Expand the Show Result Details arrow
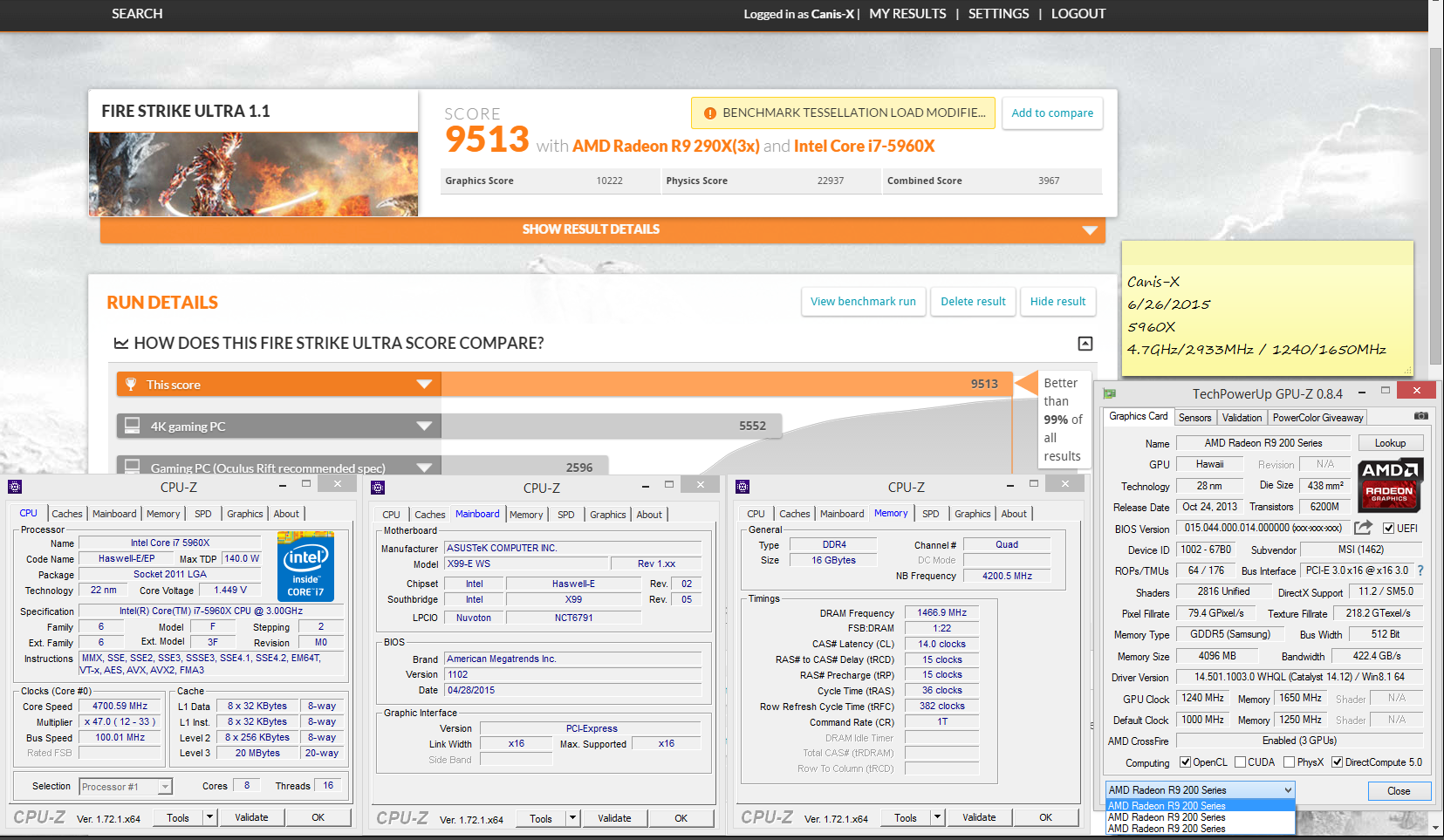Image resolution: width=1444 pixels, height=840 pixels. [x=1090, y=230]
